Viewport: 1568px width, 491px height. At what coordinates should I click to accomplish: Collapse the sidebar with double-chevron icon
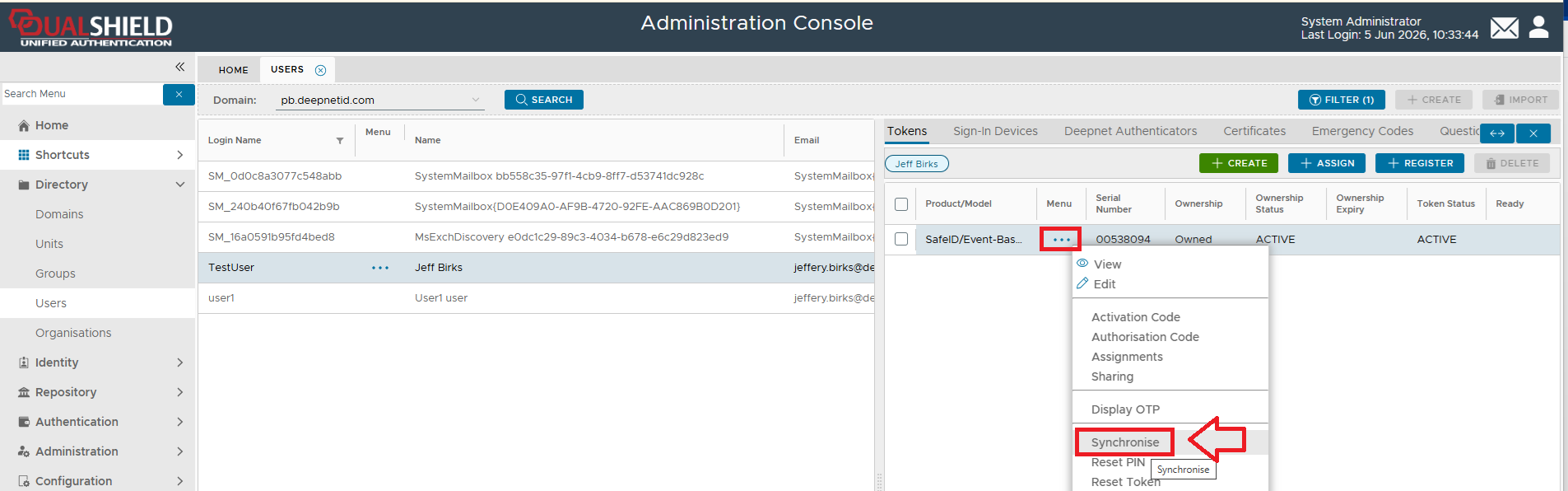point(179,67)
